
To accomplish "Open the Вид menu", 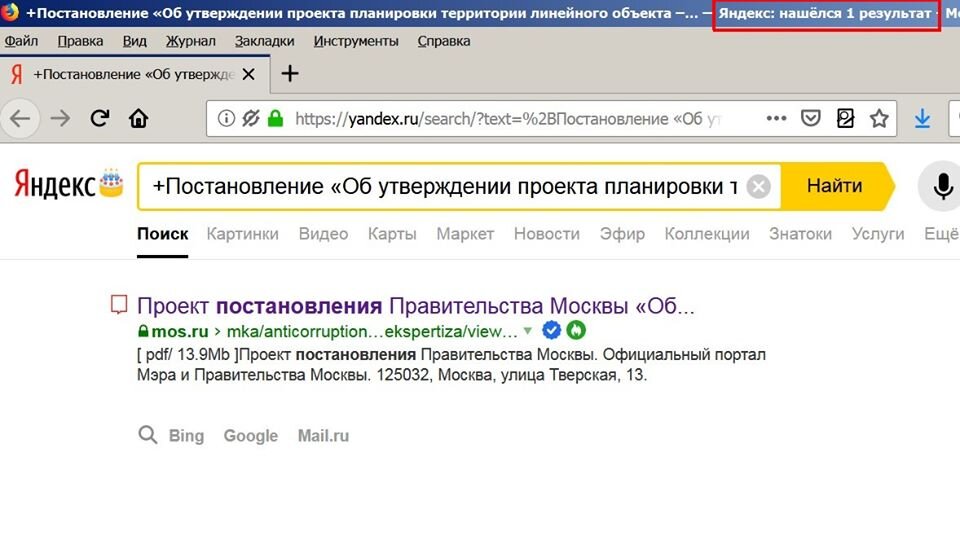I will (x=135, y=41).
